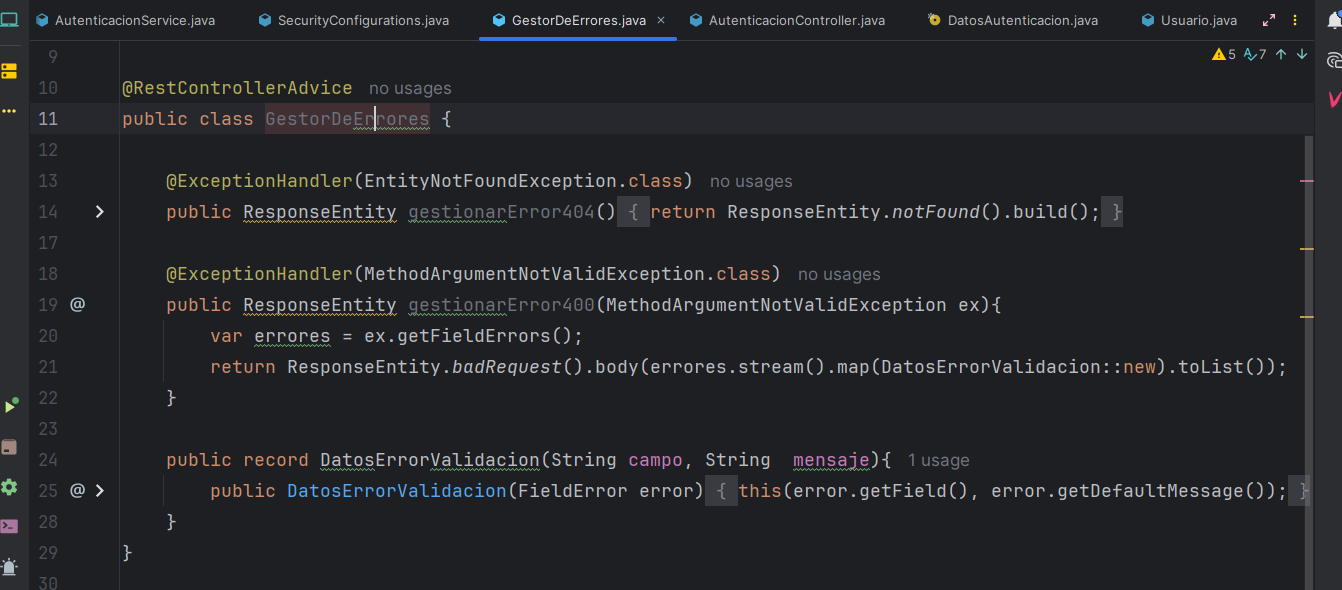Click 'no usages' hint after @RestControllerAdvice
The width and height of the screenshot is (1342, 590).
[x=410, y=89]
